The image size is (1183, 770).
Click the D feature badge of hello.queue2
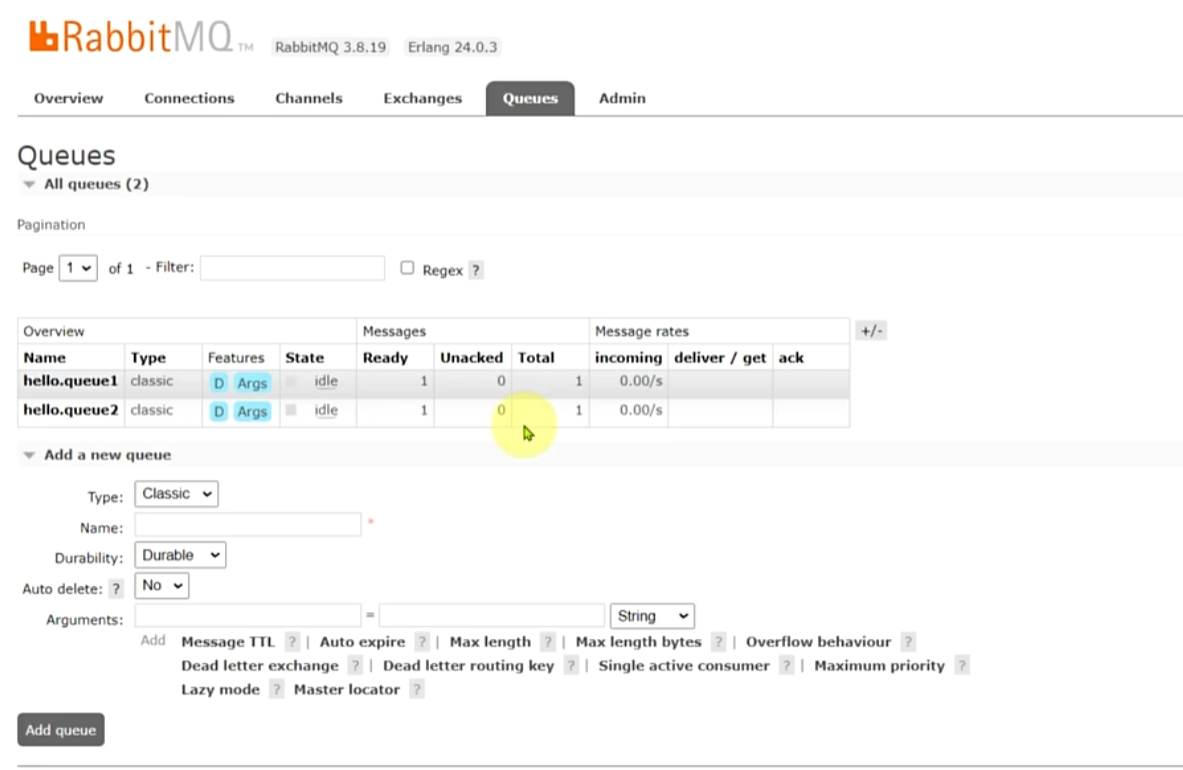[219, 411]
